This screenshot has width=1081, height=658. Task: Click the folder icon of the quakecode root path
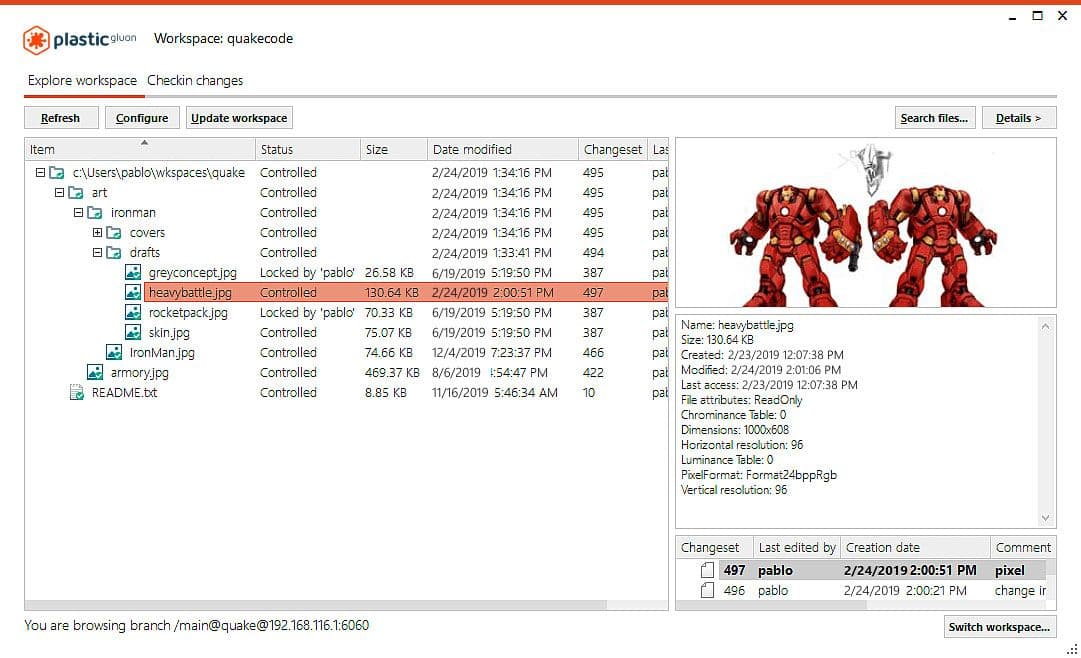coord(57,172)
